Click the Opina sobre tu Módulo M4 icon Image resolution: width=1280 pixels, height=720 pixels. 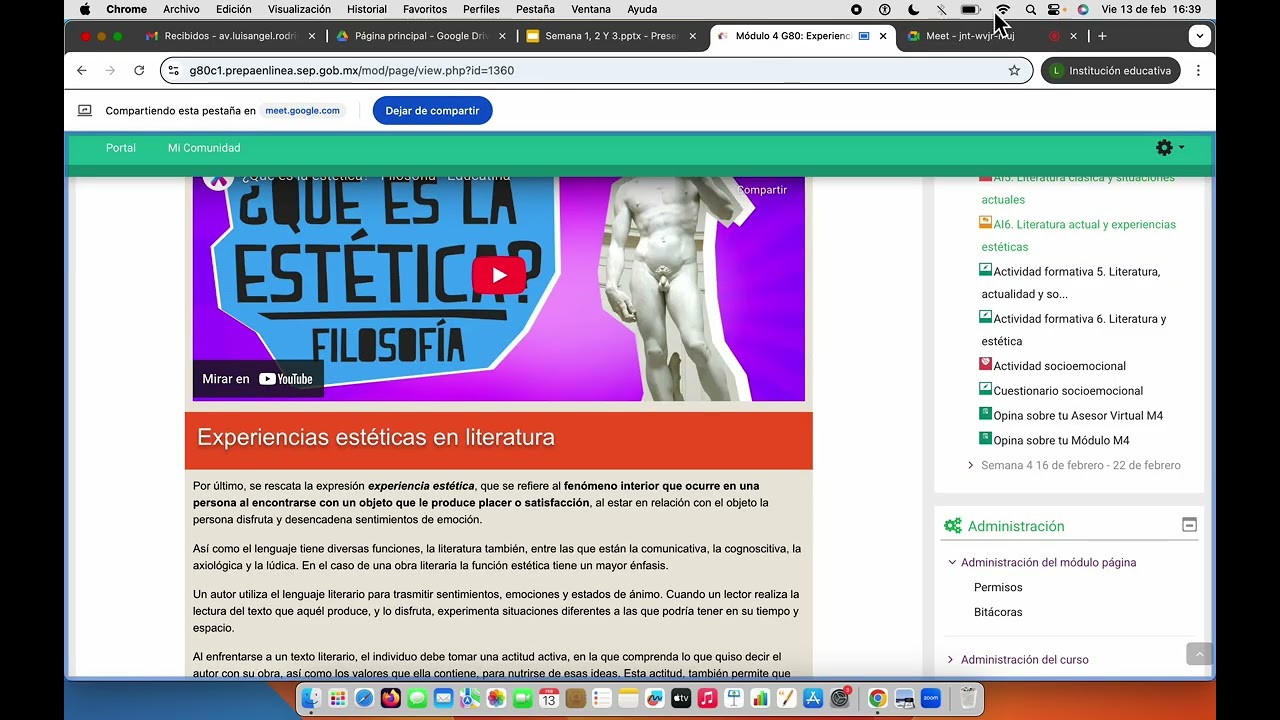click(x=985, y=438)
